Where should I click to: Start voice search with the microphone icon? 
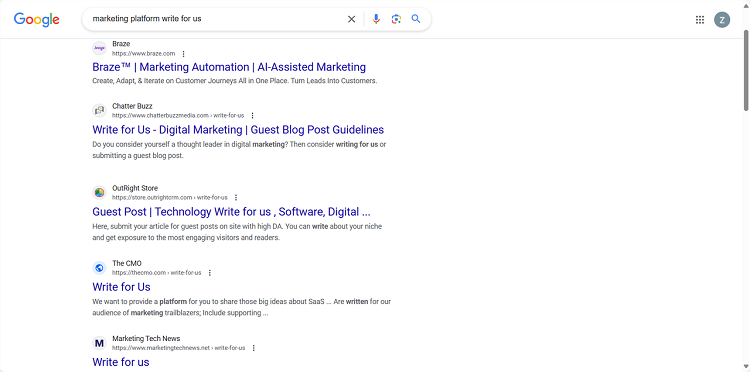click(x=376, y=19)
